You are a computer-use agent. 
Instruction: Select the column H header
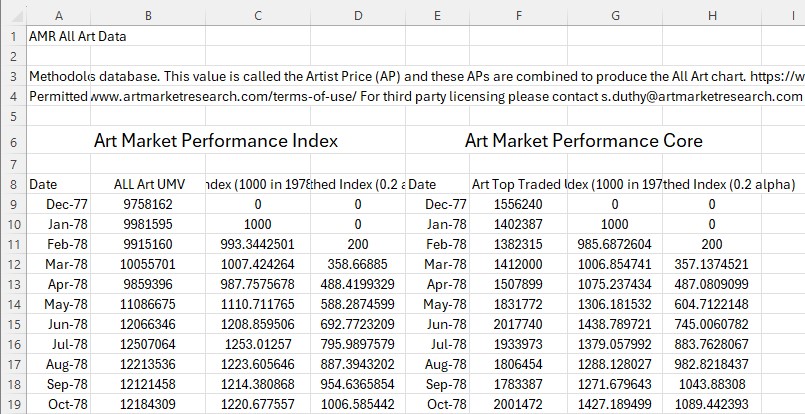(x=711, y=15)
